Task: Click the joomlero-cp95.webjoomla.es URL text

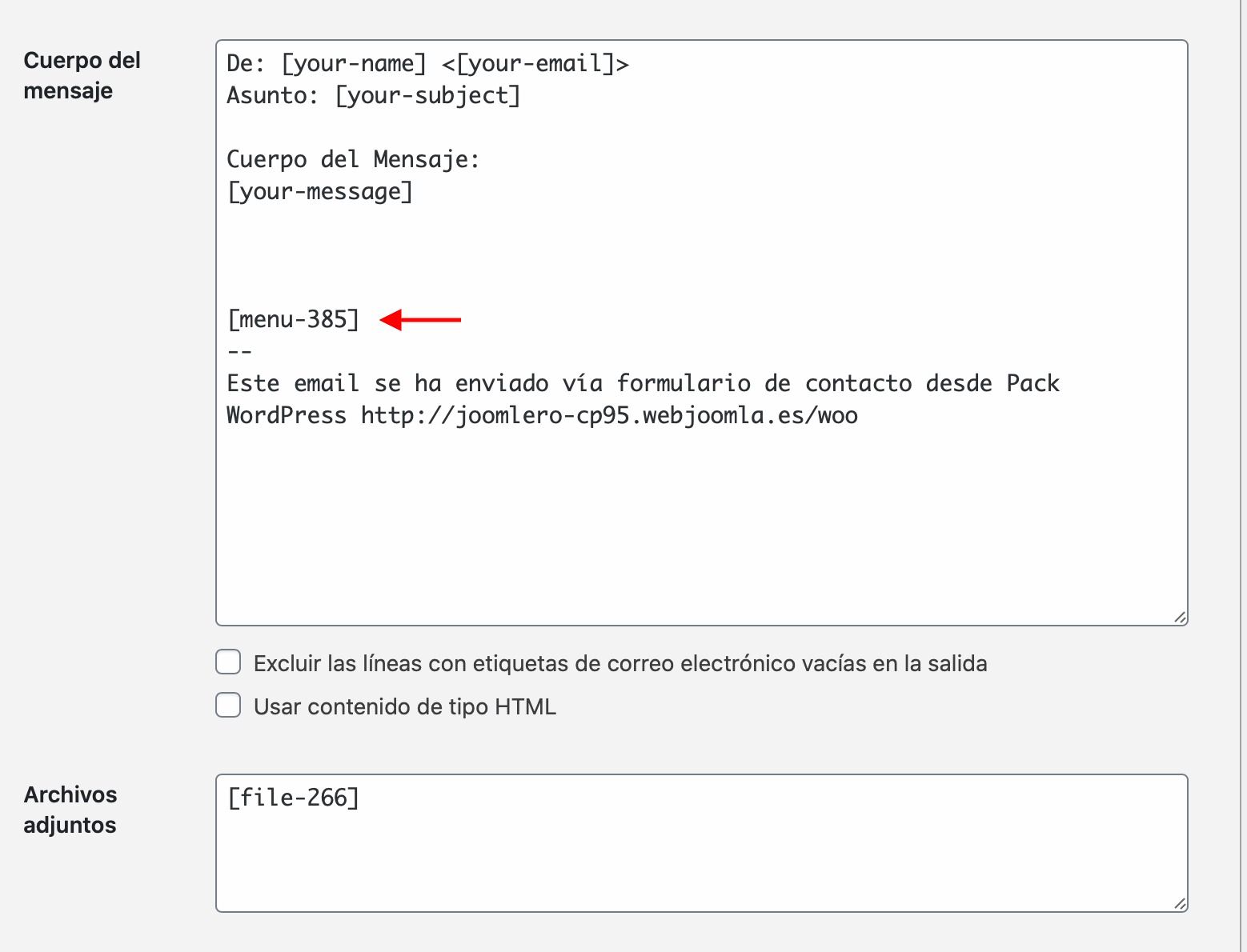Action: click(609, 416)
